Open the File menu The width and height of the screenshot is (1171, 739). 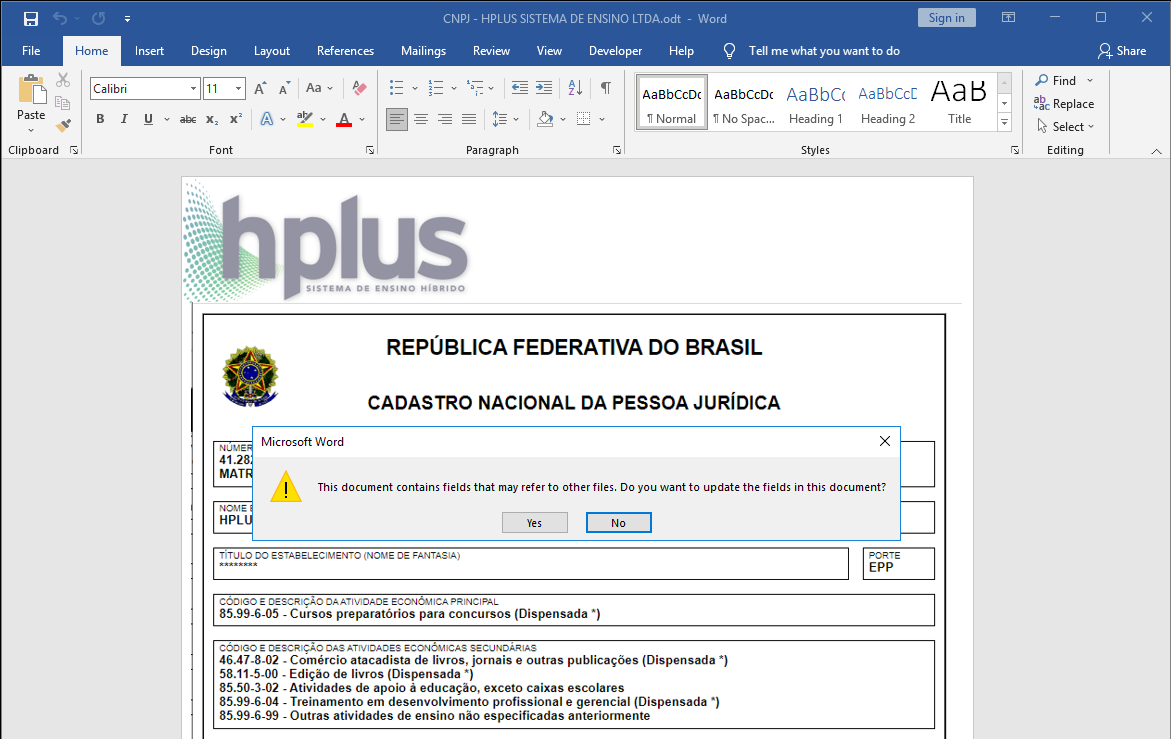tap(31, 51)
